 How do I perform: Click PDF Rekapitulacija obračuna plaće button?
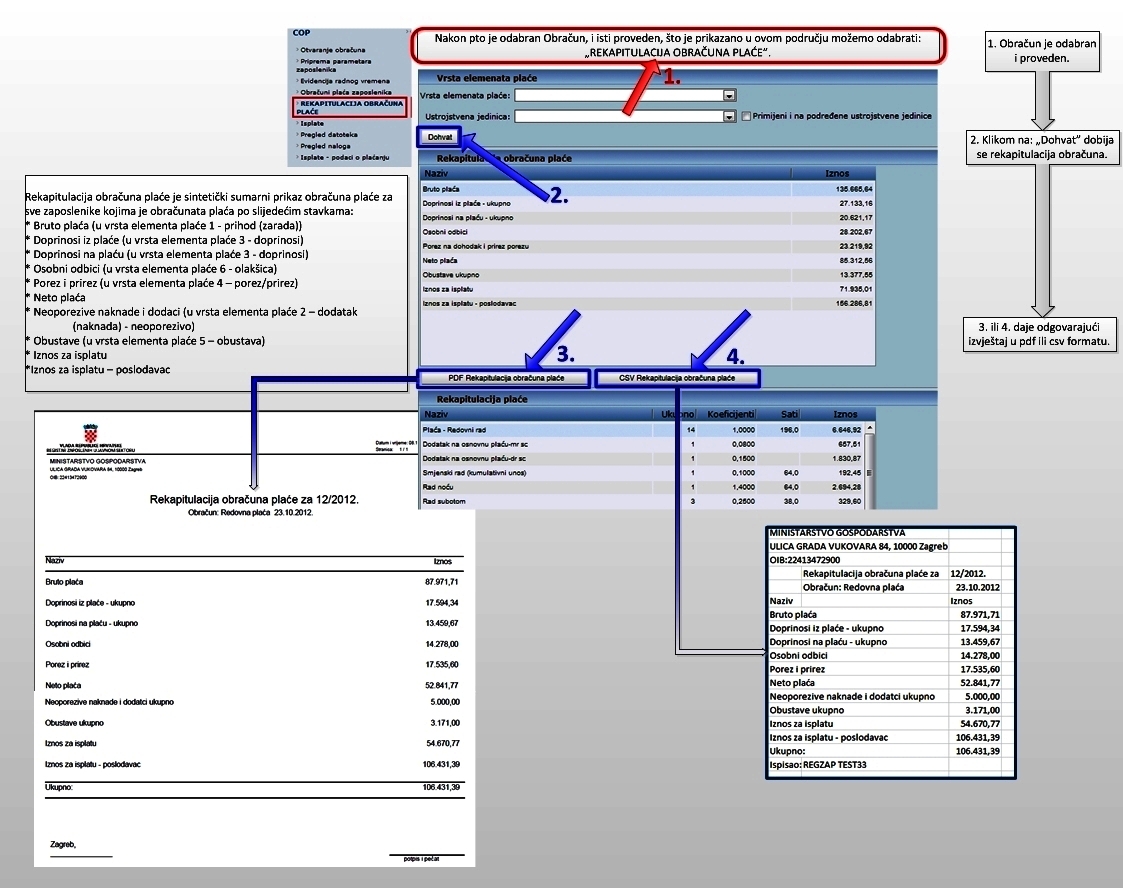[506, 378]
